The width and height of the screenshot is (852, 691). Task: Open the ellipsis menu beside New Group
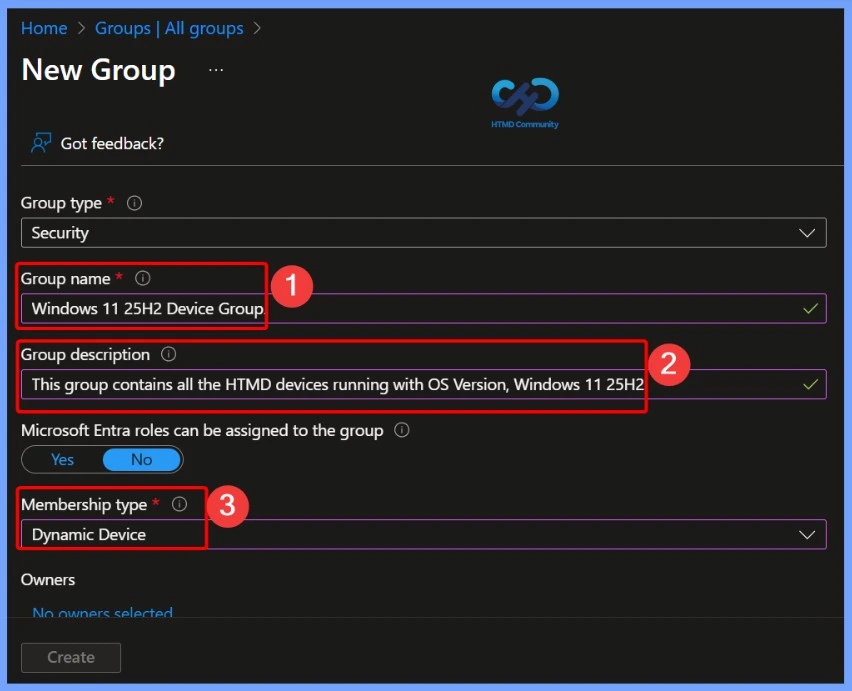(x=214, y=70)
